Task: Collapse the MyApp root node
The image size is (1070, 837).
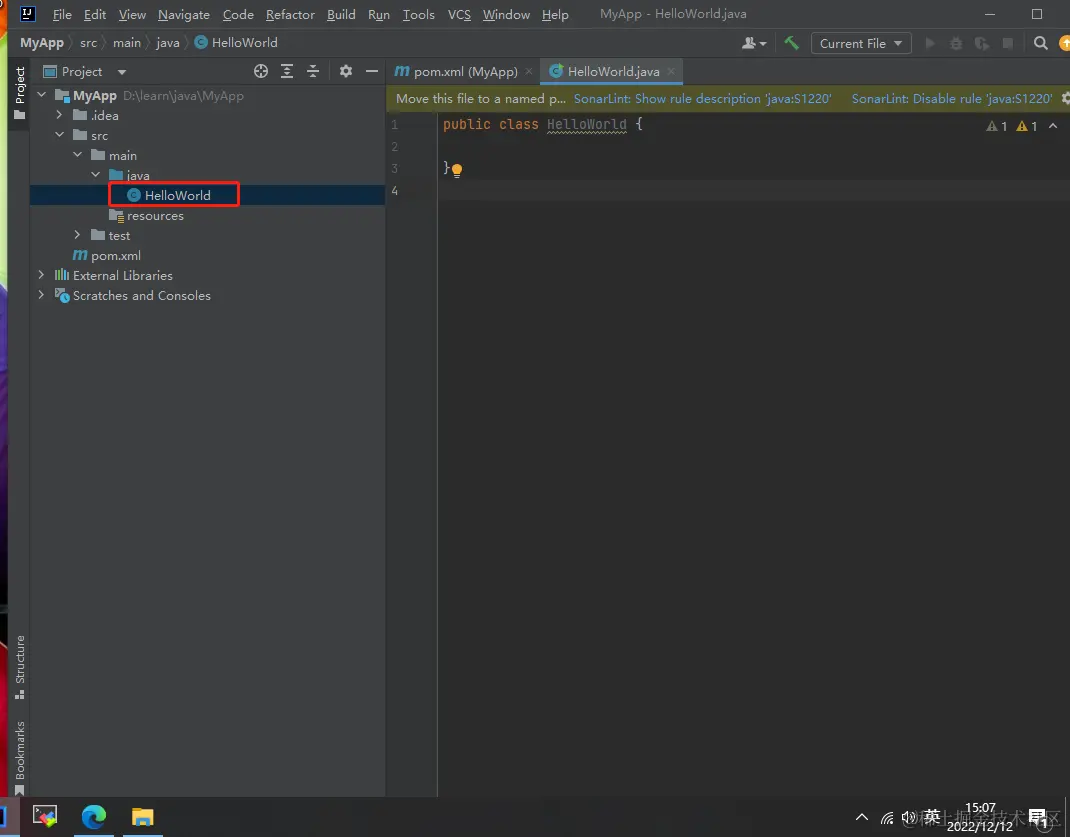Action: tap(42, 95)
